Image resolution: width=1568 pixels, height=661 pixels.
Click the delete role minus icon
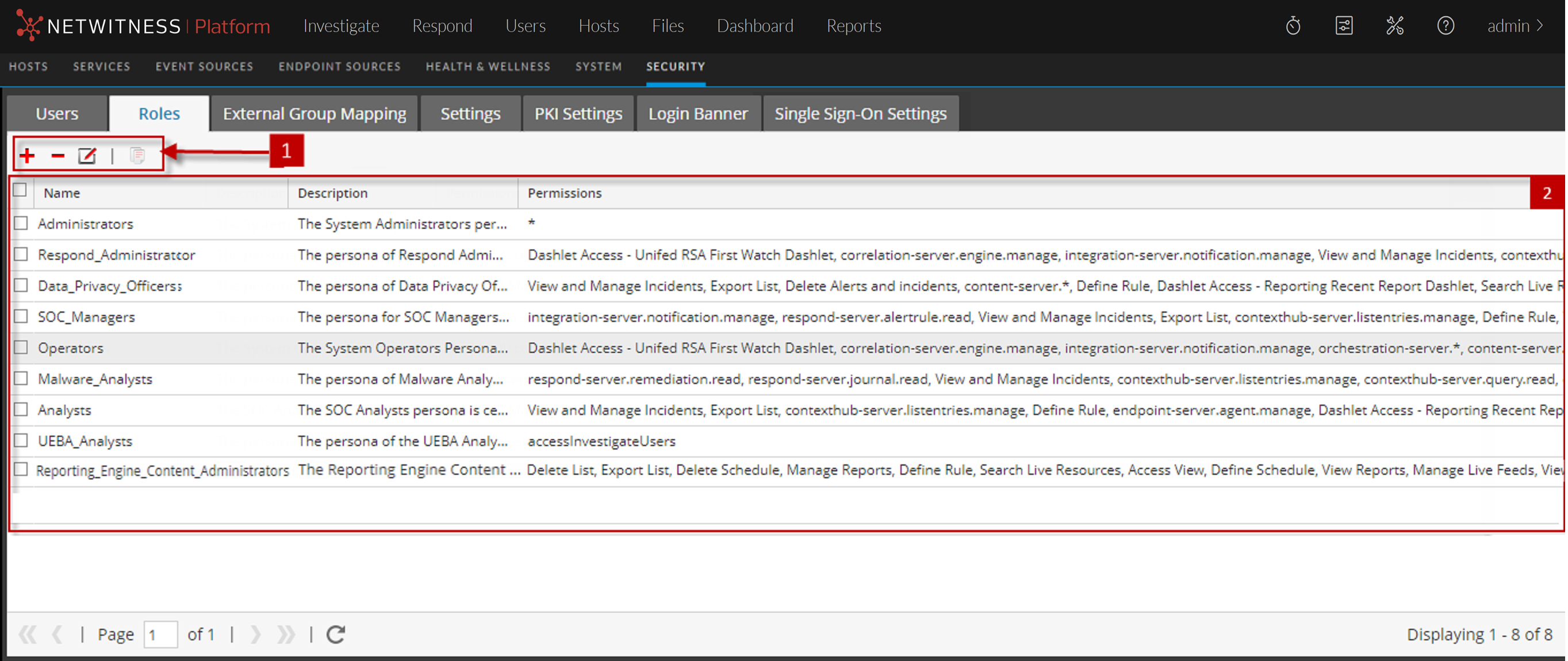[58, 156]
